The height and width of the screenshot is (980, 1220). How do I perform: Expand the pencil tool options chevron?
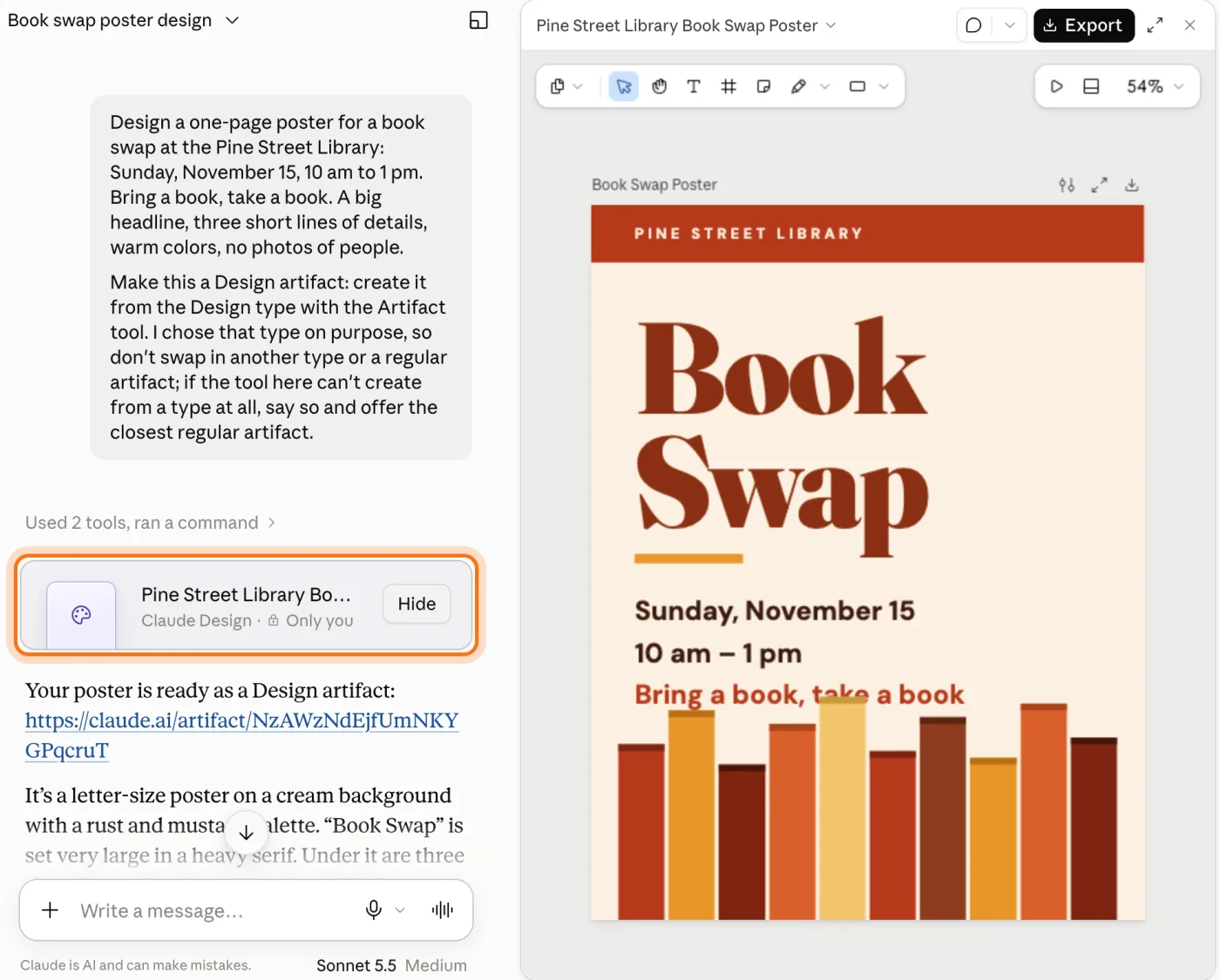coord(824,86)
